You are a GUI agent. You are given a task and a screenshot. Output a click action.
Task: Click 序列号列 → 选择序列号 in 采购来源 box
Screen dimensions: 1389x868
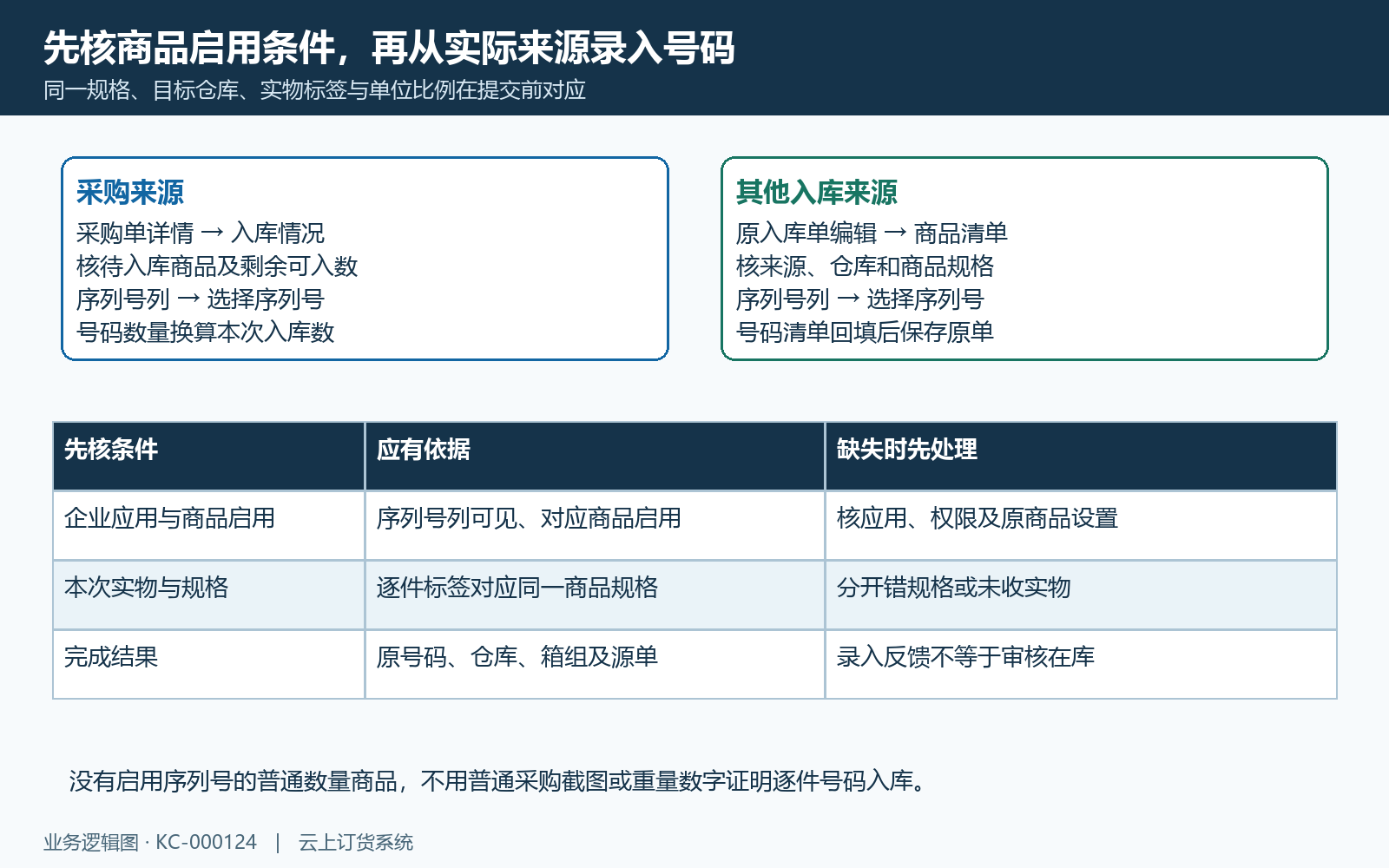[201, 299]
